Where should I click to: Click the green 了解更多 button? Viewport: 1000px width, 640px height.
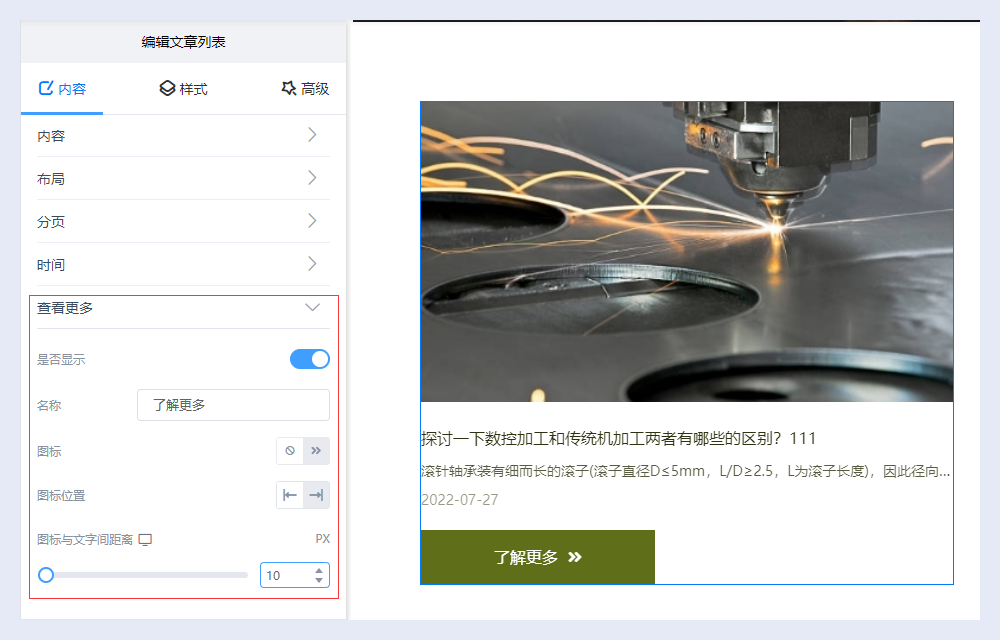coord(537,557)
